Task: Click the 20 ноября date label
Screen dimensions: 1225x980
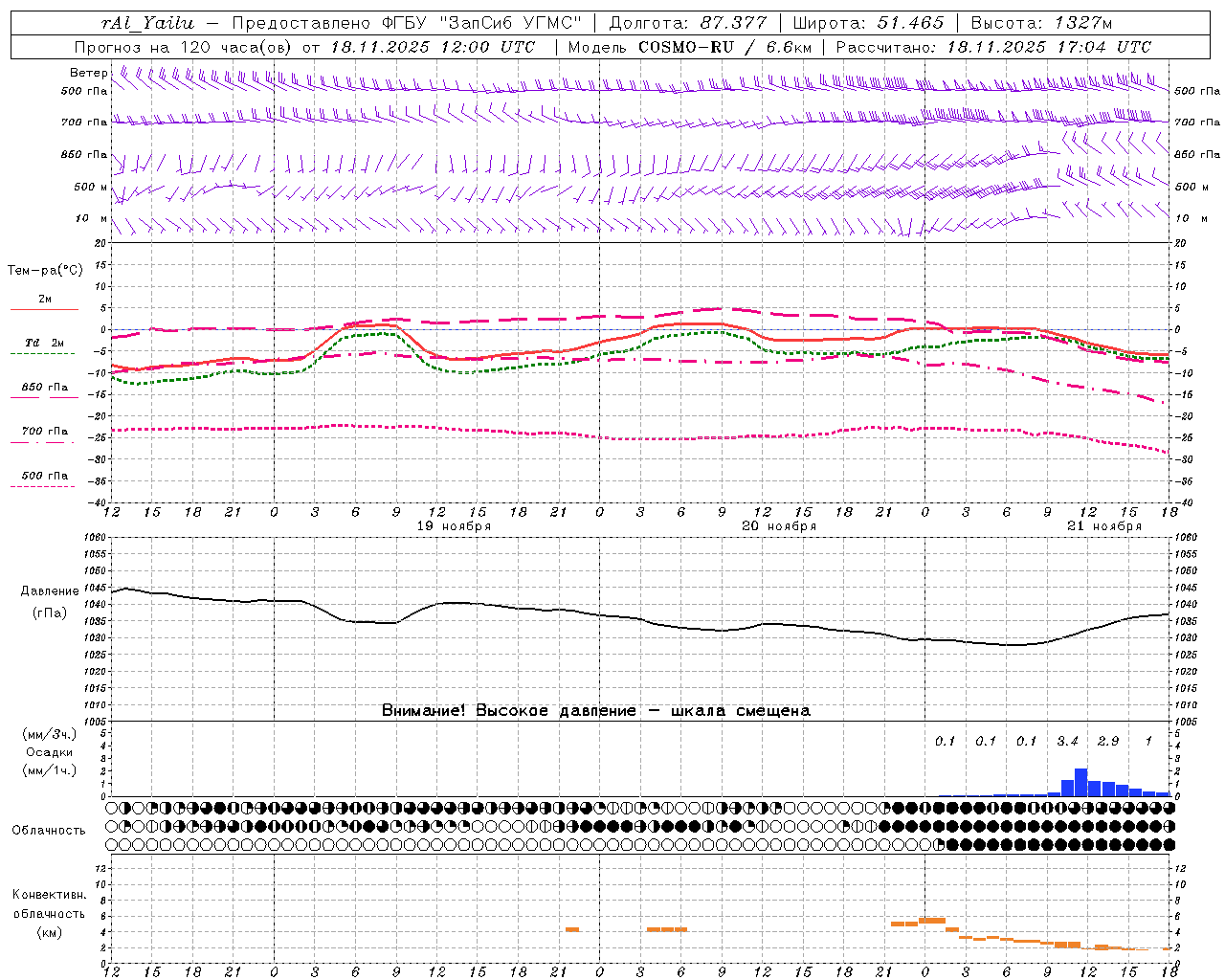Action: [x=779, y=526]
